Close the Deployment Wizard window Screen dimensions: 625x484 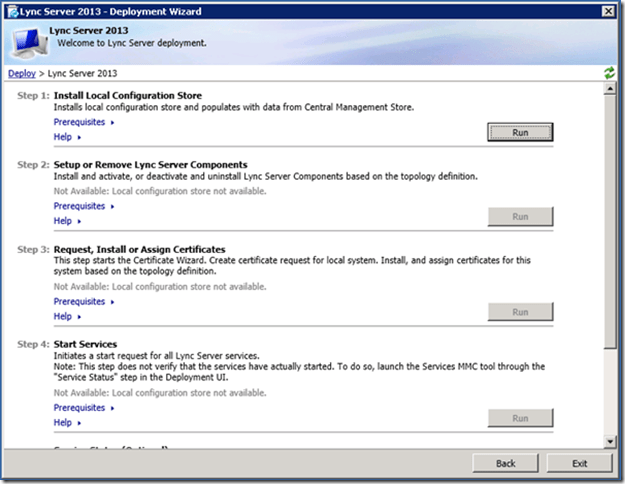(608, 10)
